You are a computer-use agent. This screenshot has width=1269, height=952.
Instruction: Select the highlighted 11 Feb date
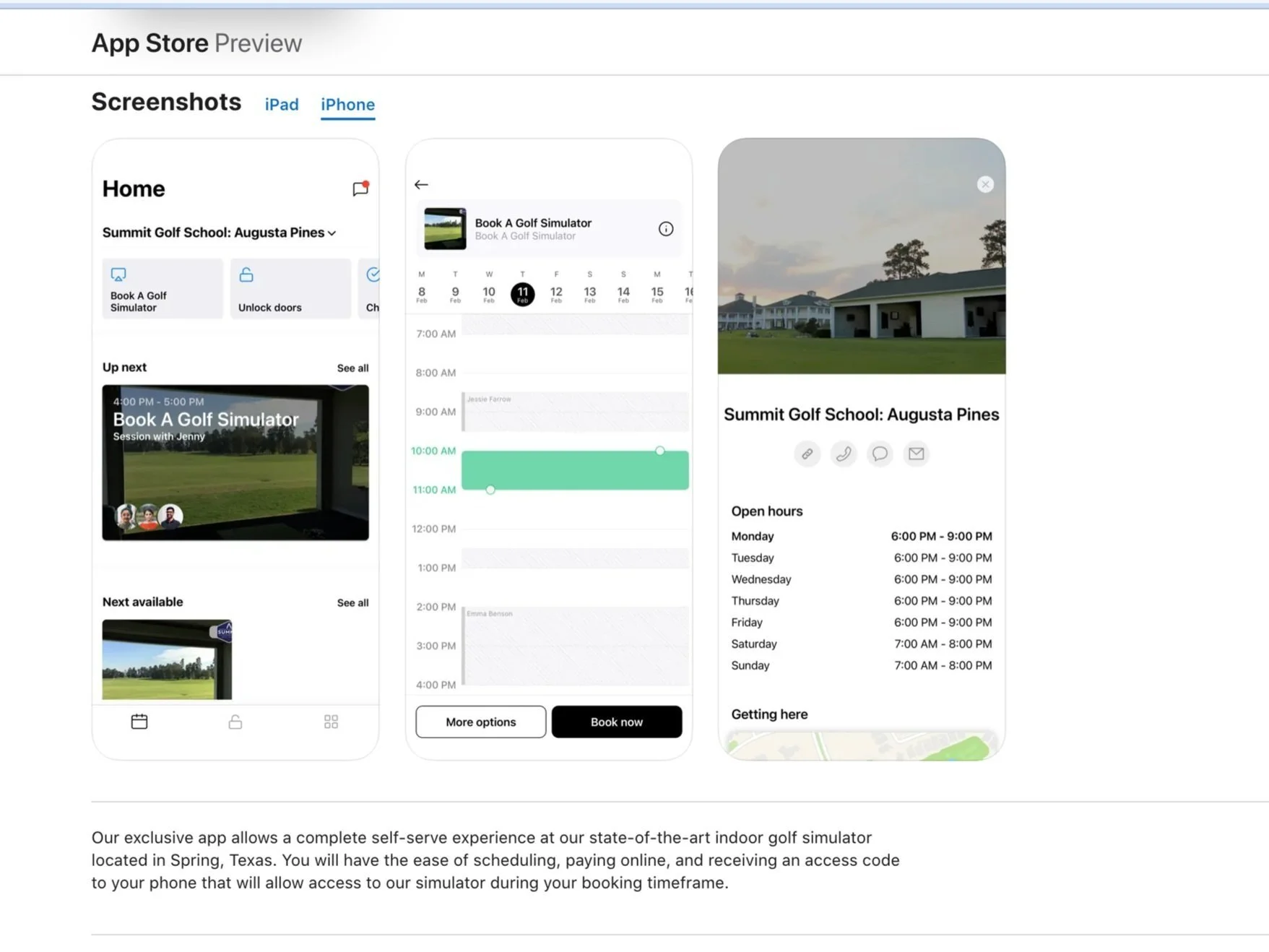523,294
